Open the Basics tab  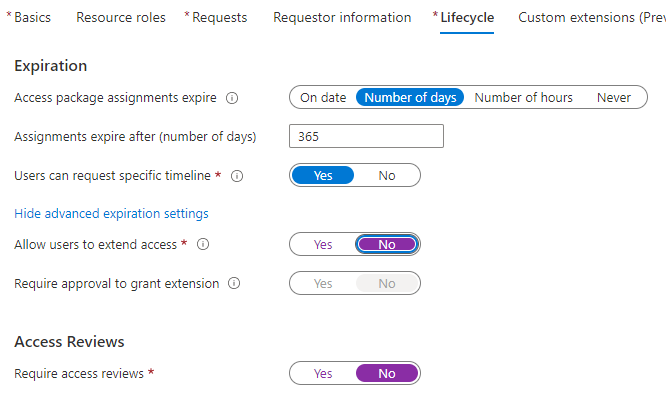point(32,18)
